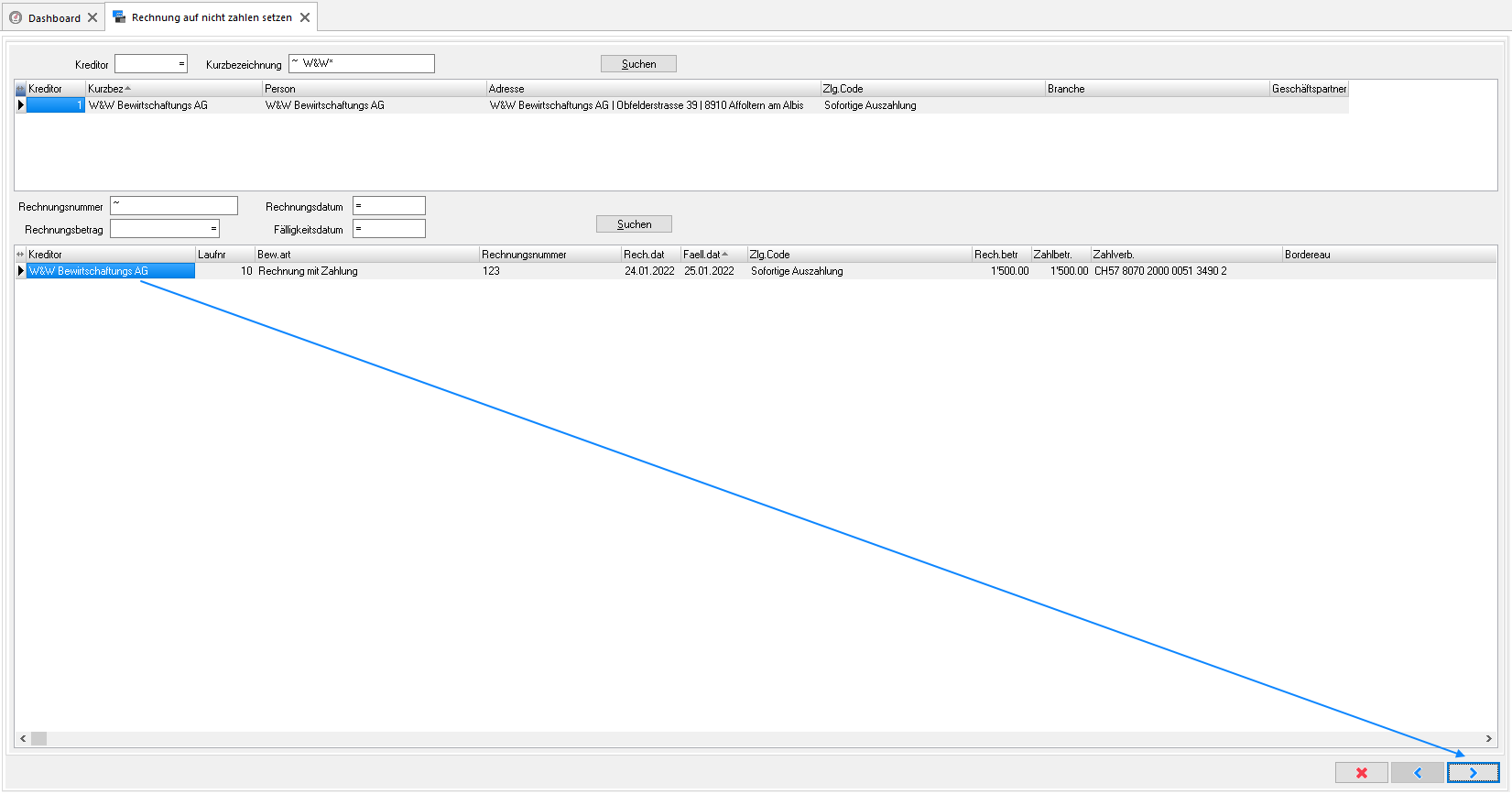
Task: Click the Rechnungsdatum filter field
Action: point(389,206)
